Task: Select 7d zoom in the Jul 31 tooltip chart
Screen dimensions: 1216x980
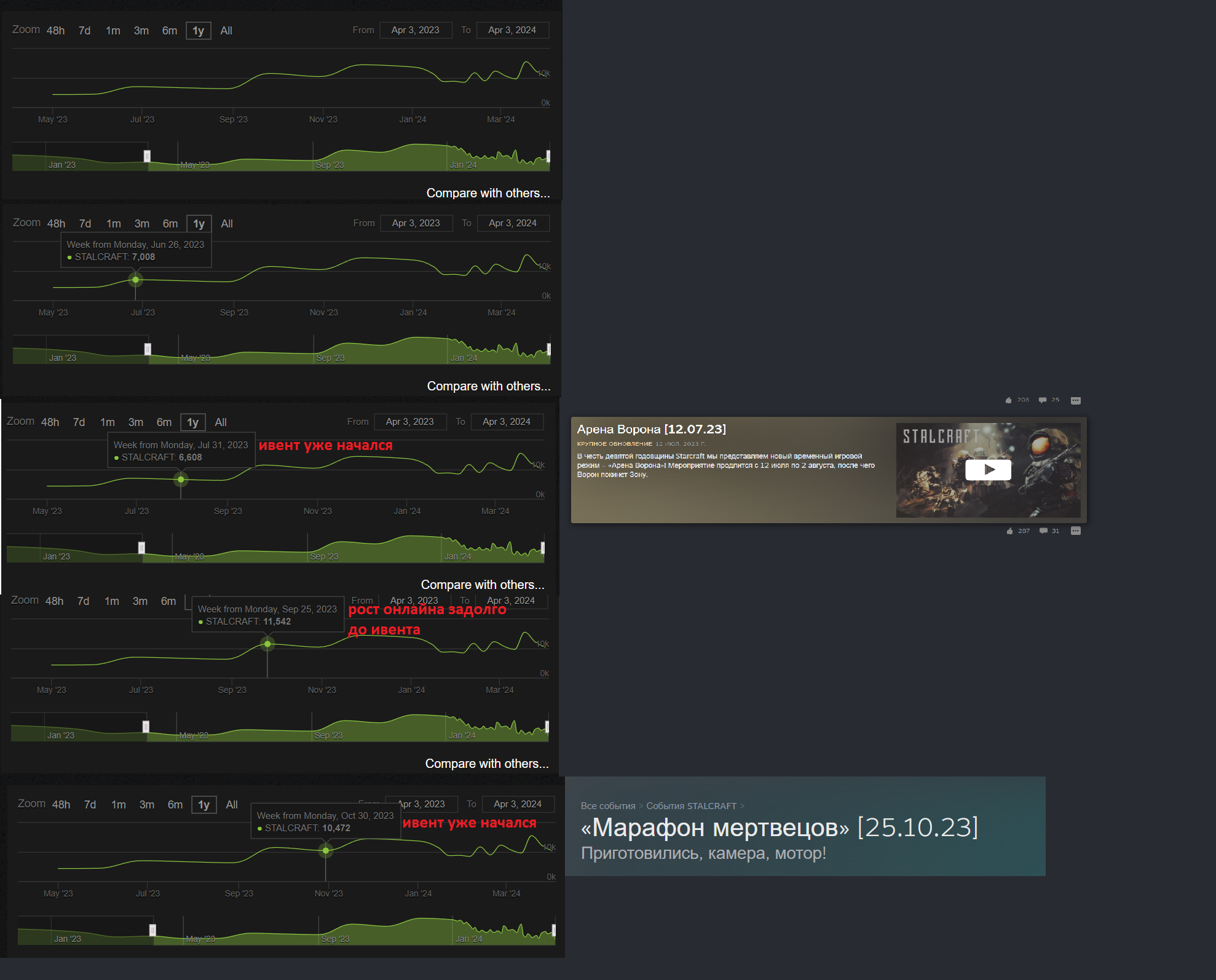Action: click(79, 422)
